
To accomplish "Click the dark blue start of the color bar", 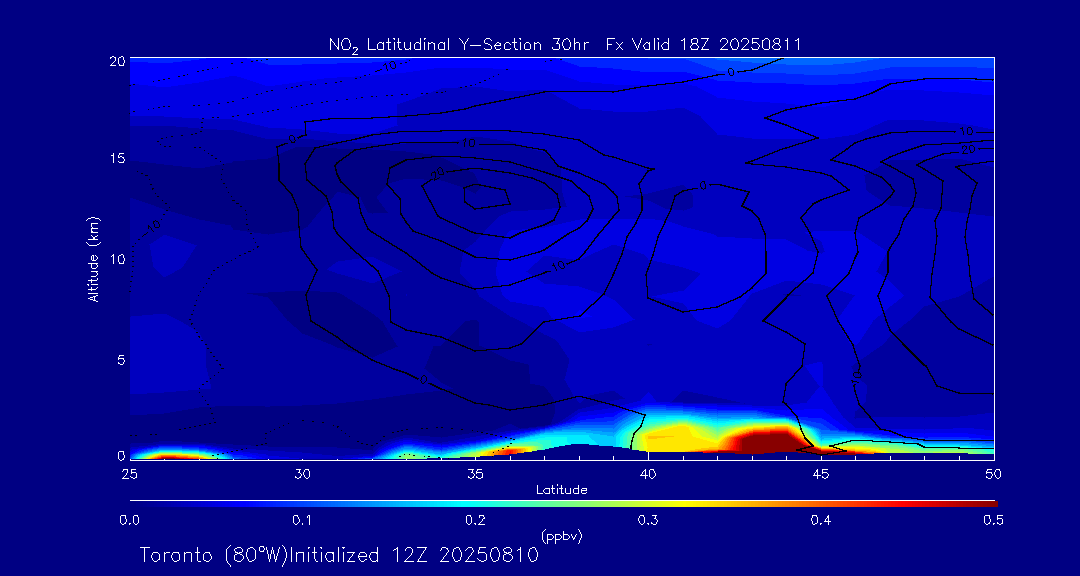I will click(140, 502).
